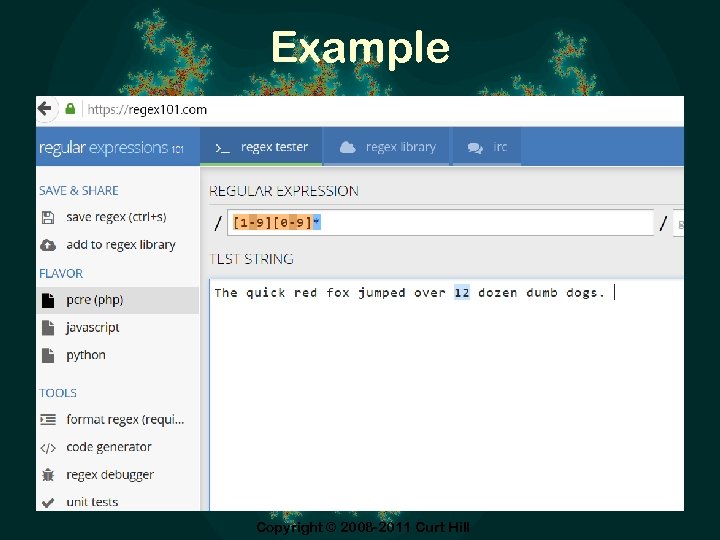Click in the test string text area
720x540 pixels.
[447, 395]
